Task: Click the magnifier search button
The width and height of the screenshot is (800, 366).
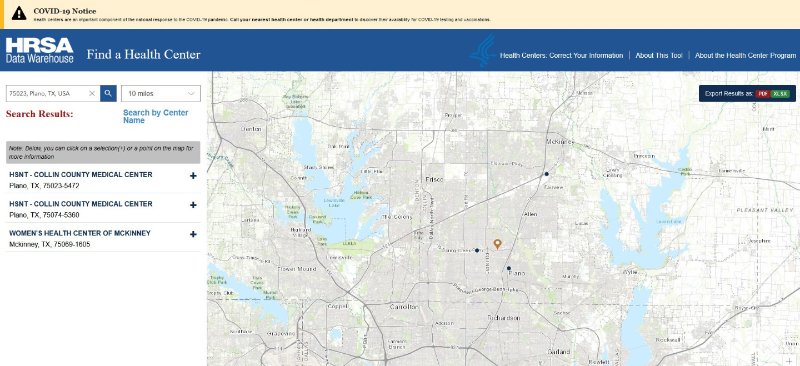Action: tap(108, 93)
